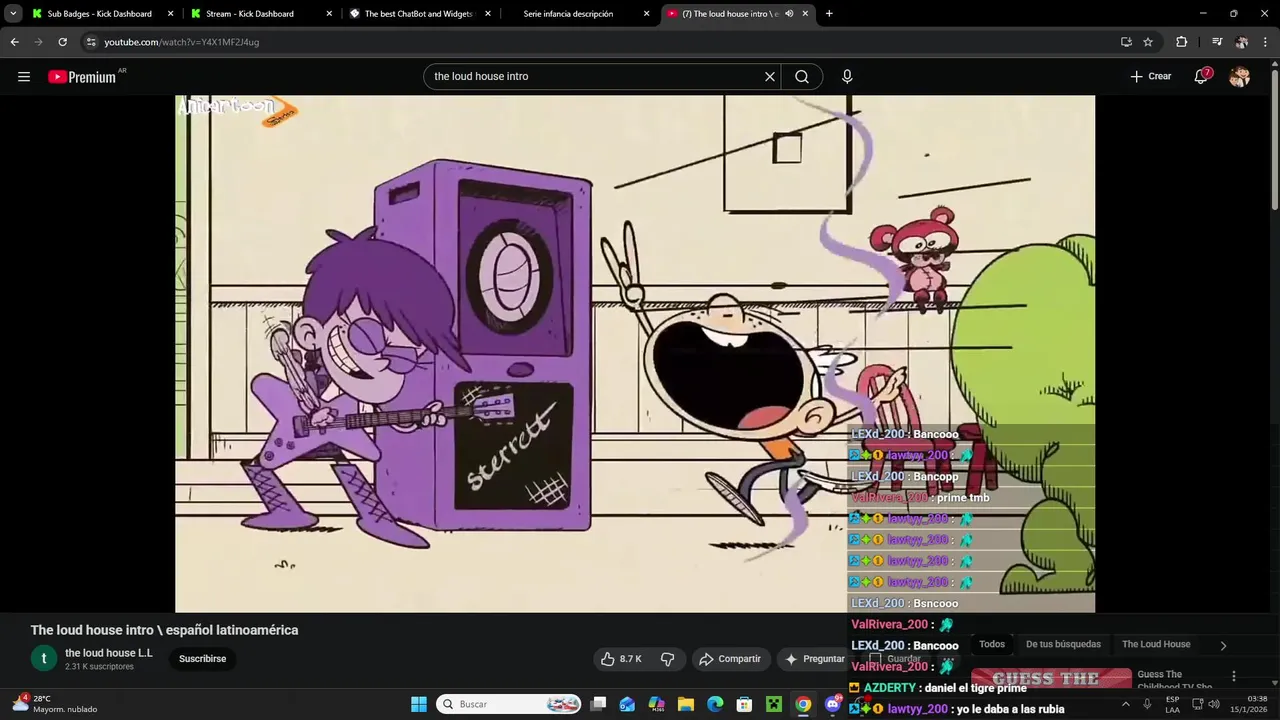Open a new browser tab
Viewport: 1280px width, 720px height.
829,14
